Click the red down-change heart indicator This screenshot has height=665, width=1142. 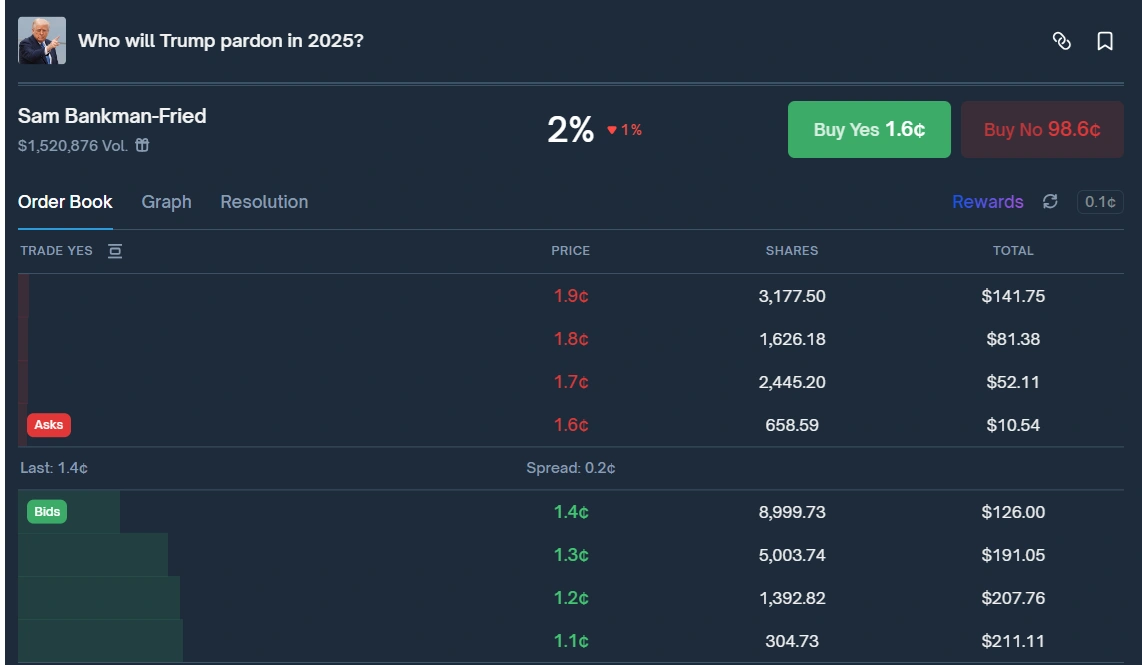click(613, 130)
